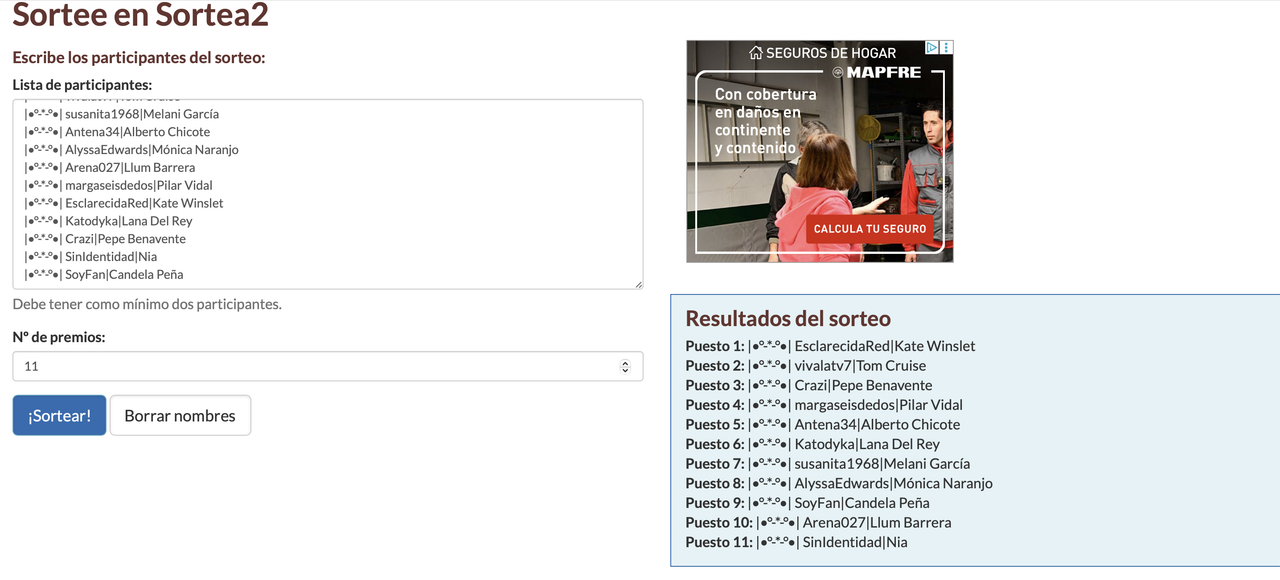Click the Borrar nombres button
The height and width of the screenshot is (580, 1280).
[x=180, y=415]
